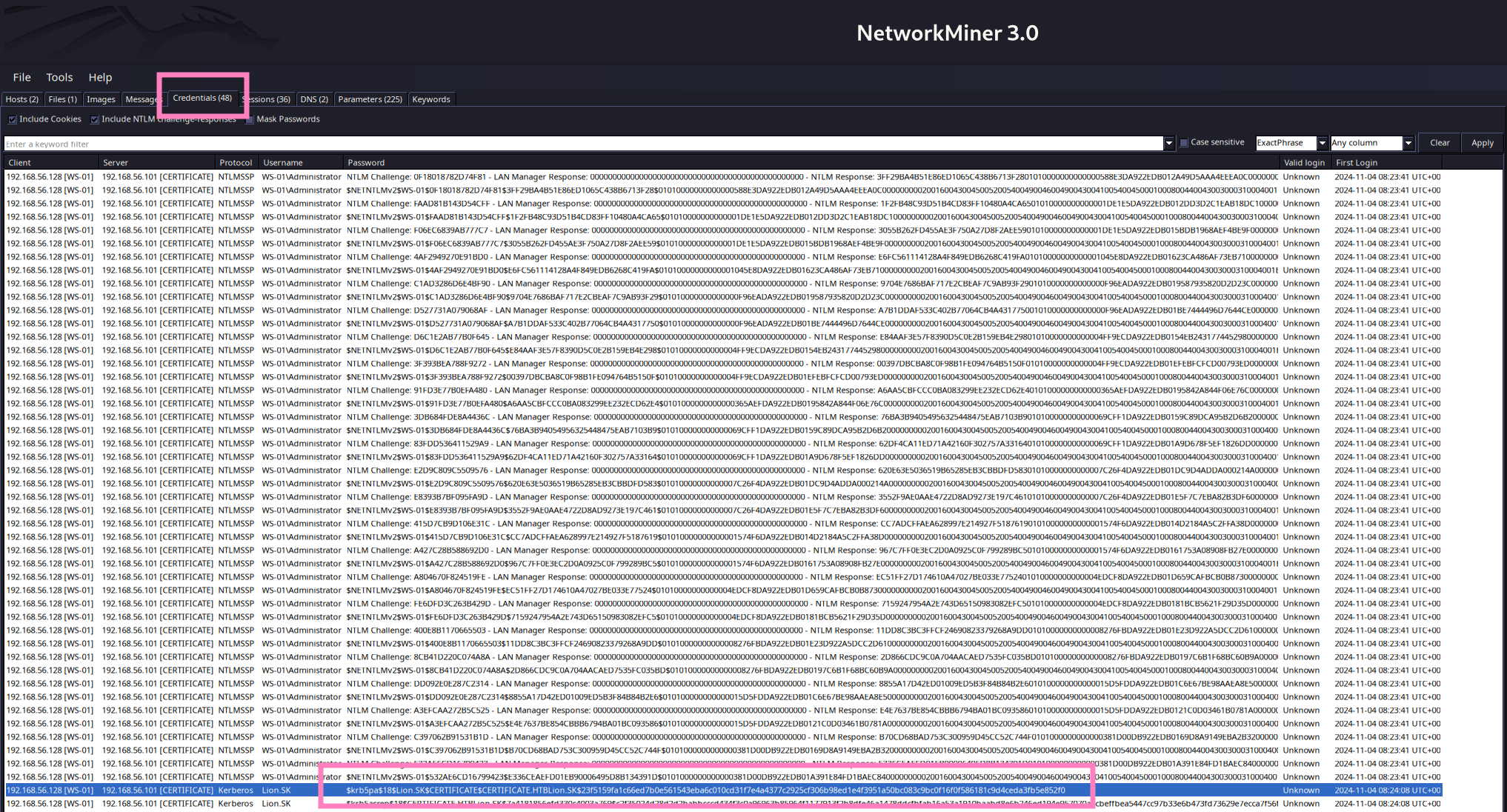The width and height of the screenshot is (1507, 812).
Task: Select the highlighted Kerberos Lion.SK credential row
Action: tap(667, 791)
